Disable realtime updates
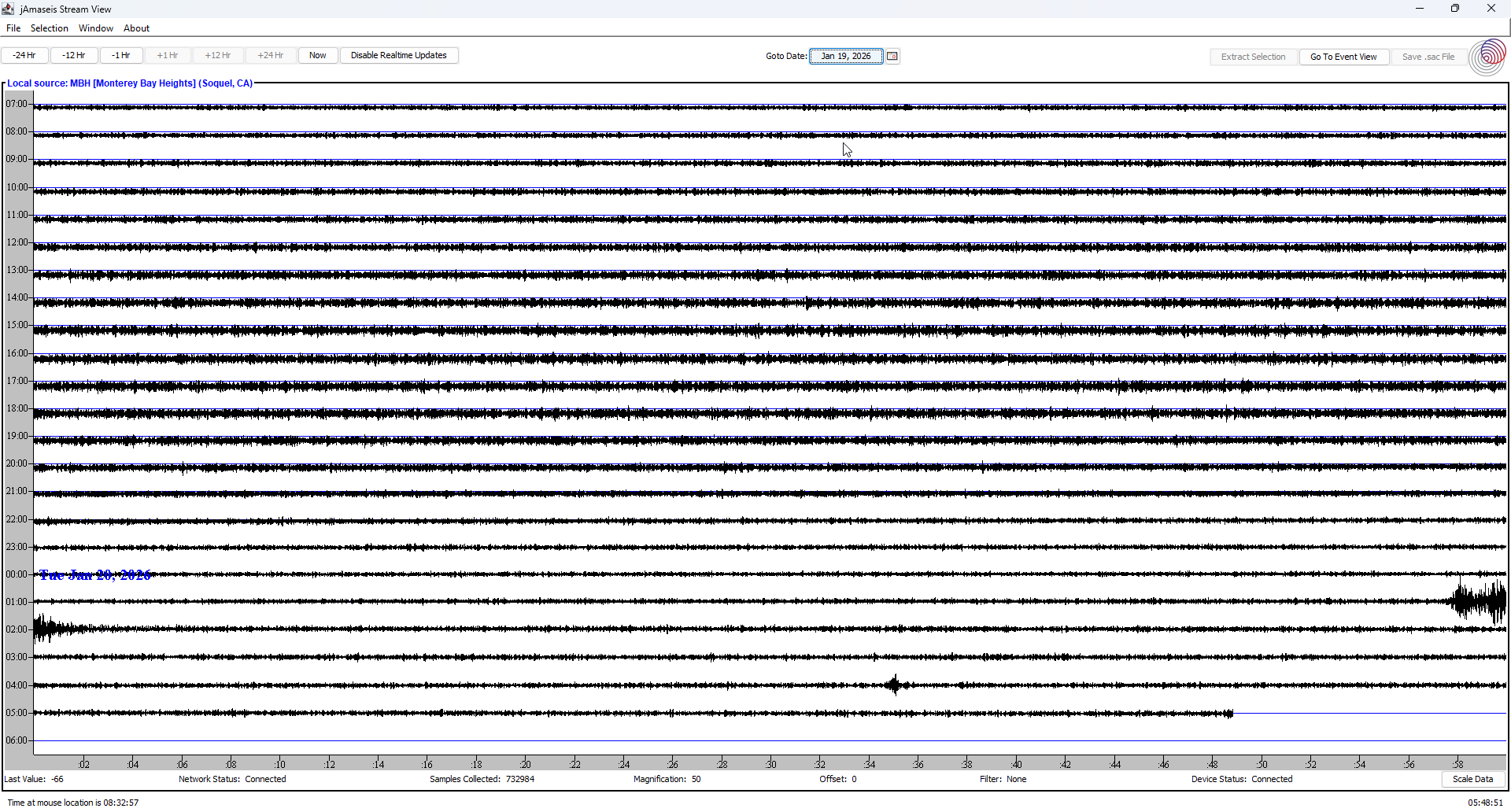Image resolution: width=1511 pixels, height=812 pixels. point(399,55)
